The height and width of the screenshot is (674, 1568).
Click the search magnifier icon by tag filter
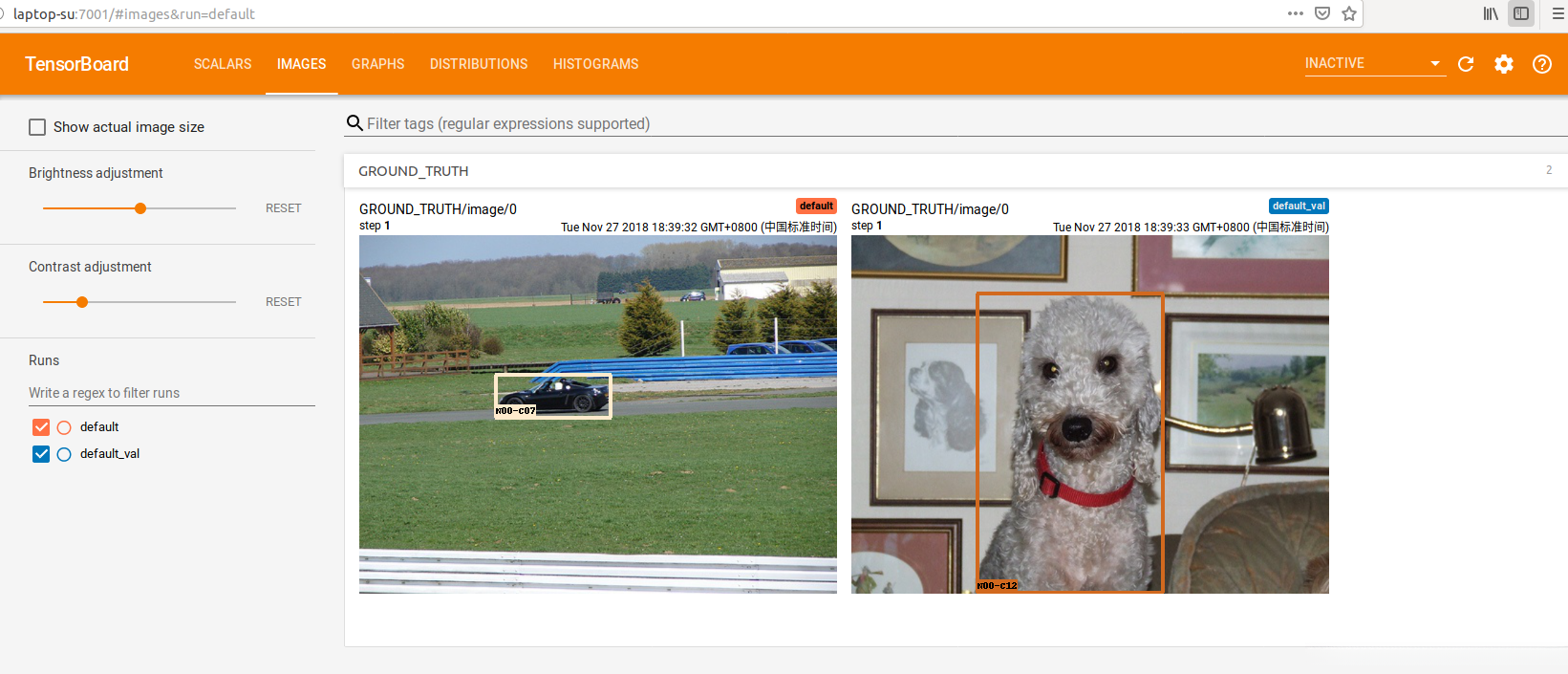point(354,123)
